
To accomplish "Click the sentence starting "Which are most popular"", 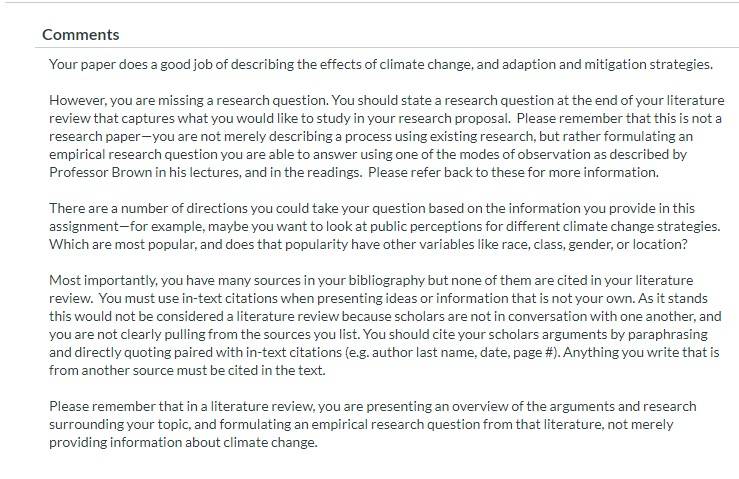I will 368,244.
